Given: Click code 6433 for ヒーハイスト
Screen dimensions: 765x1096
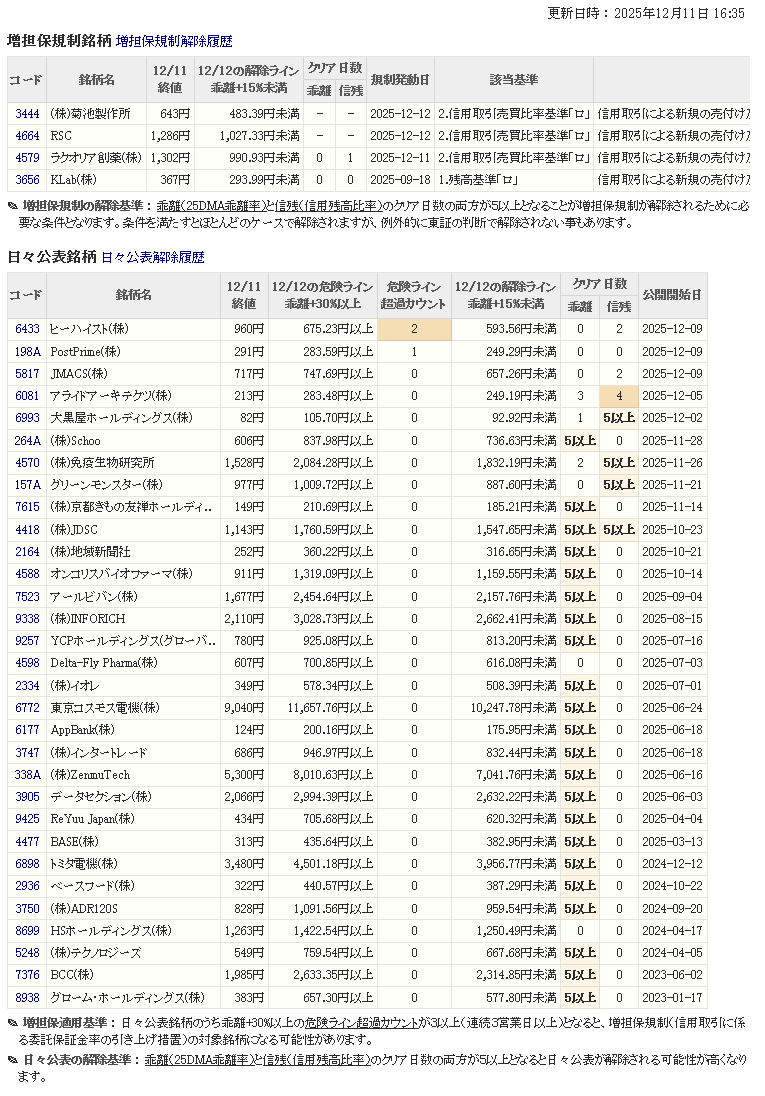Looking at the screenshot, I should 27,329.
